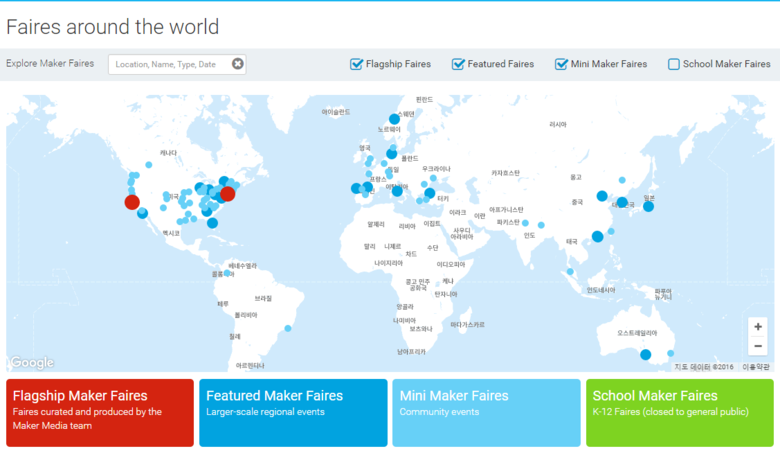Screen dimensions: 780x451
Task: Zoom in the map with plus button
Action: 758,327
